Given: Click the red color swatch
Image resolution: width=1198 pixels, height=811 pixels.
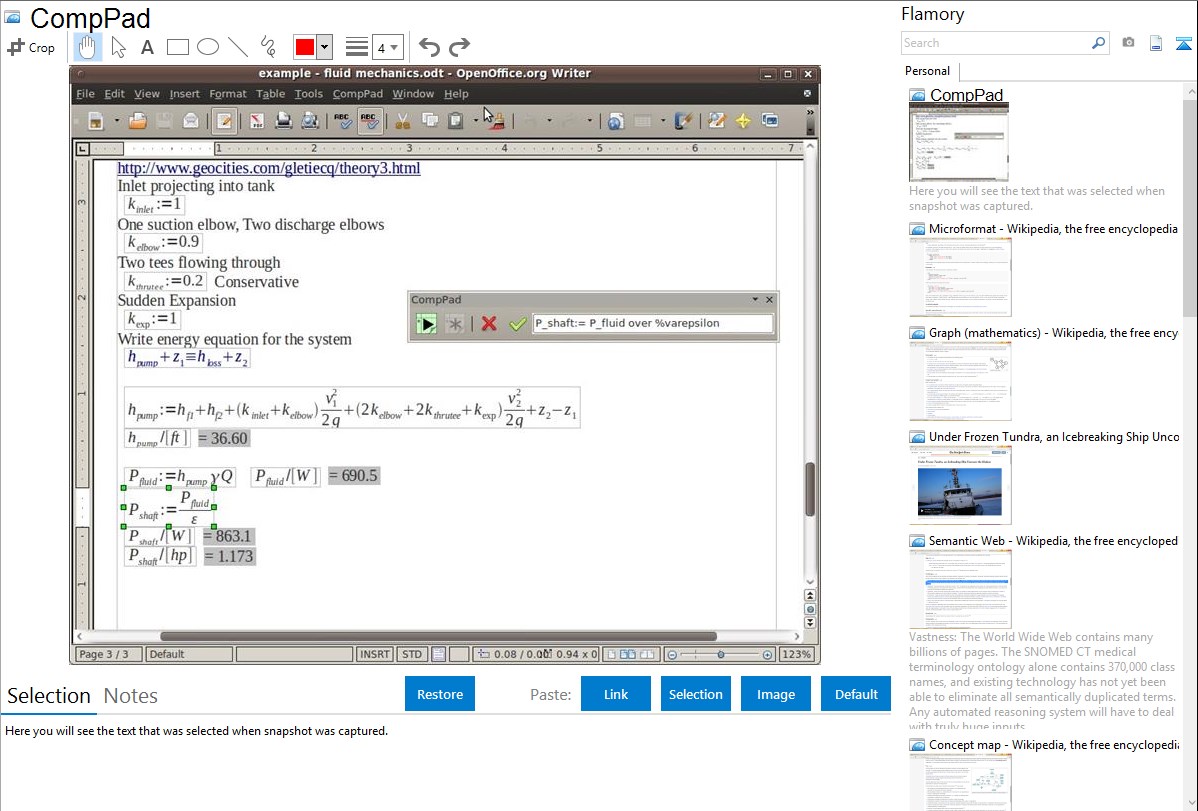Looking at the screenshot, I should coord(305,47).
